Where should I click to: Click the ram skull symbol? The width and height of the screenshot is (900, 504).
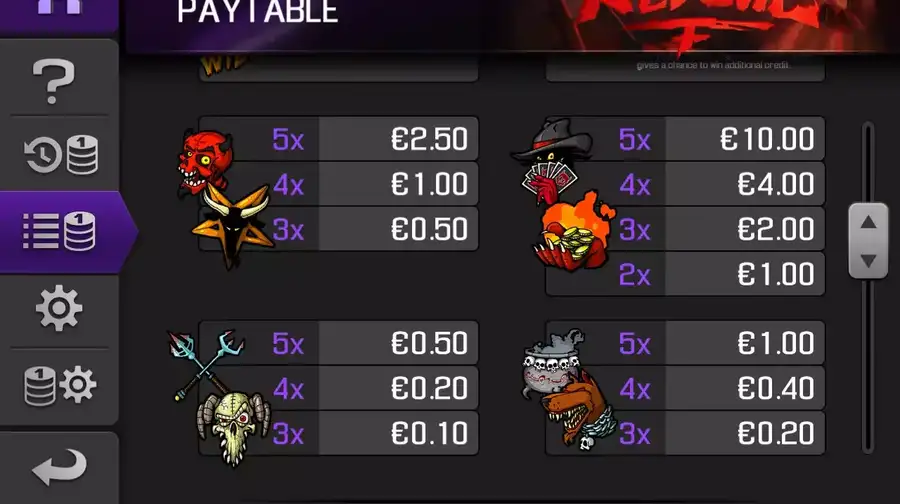click(x=234, y=428)
